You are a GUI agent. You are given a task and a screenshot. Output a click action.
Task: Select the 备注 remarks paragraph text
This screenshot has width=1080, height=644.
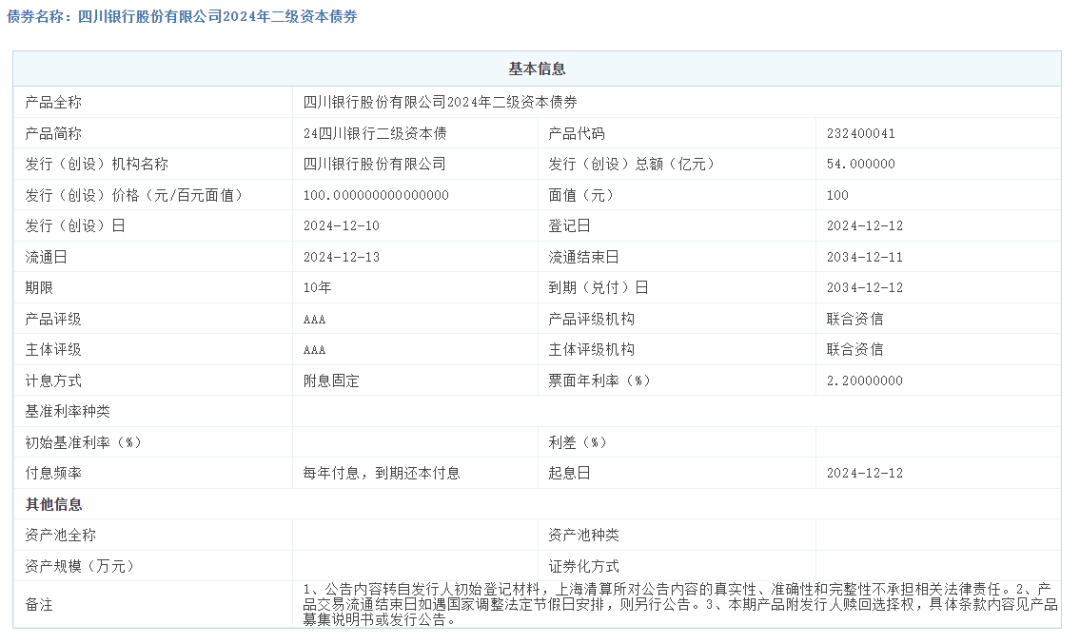tap(680, 605)
